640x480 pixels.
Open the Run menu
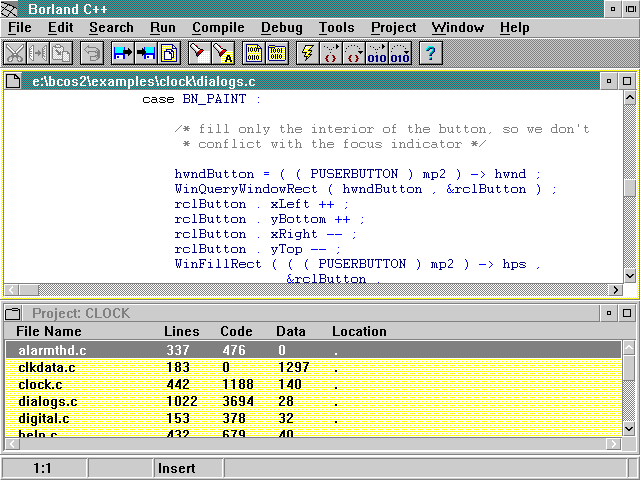[162, 27]
